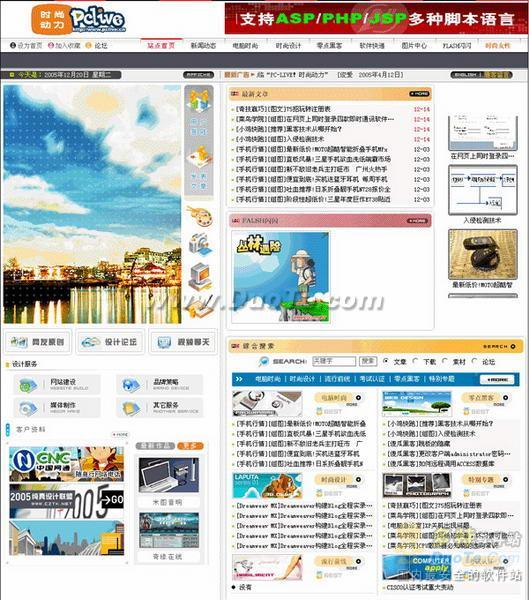Select the 文章 radio button
The width and height of the screenshot is (529, 600).
click(386, 361)
